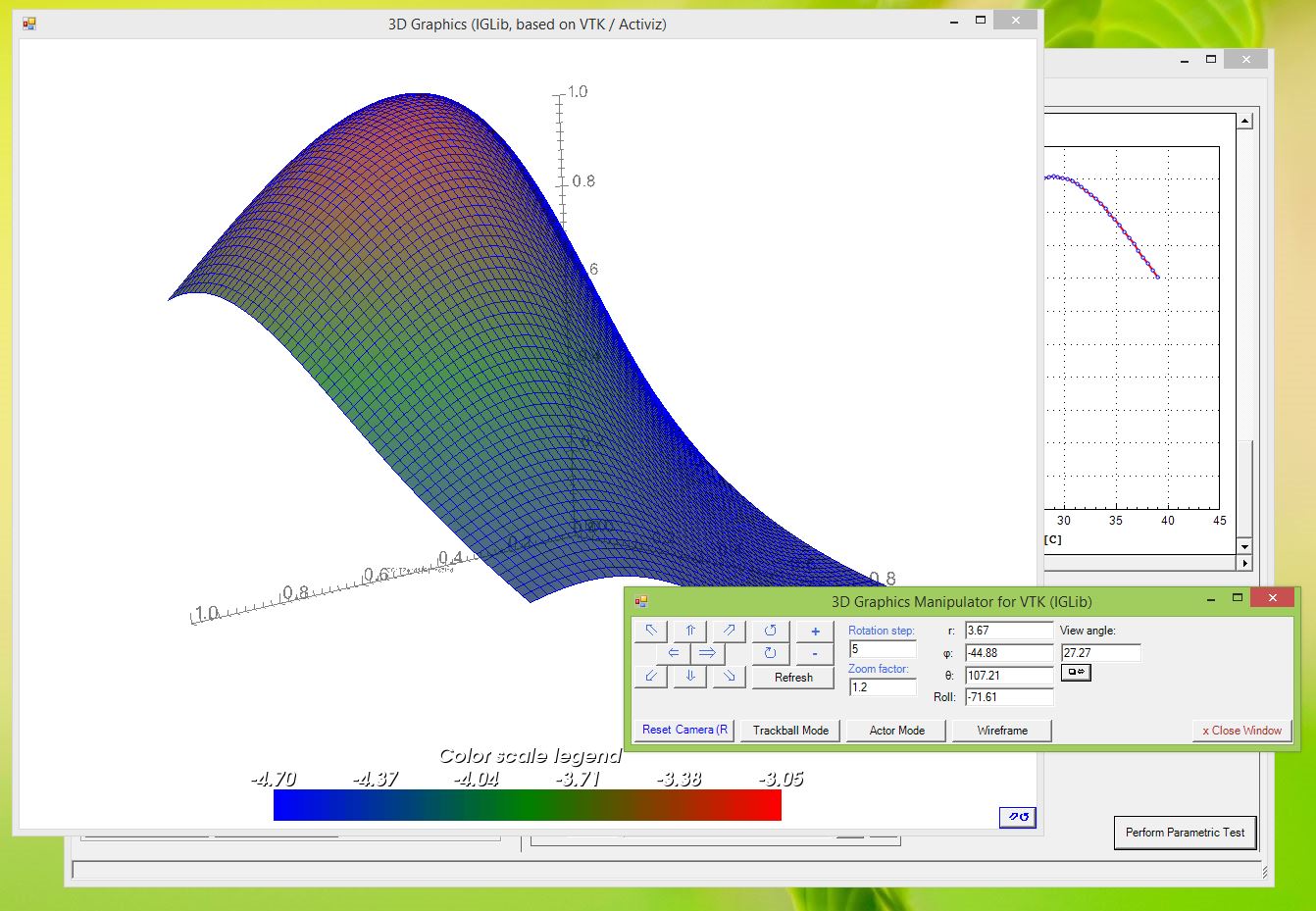
Task: Click the scrollbar down arrow on the plot window
Action: coord(1244,546)
